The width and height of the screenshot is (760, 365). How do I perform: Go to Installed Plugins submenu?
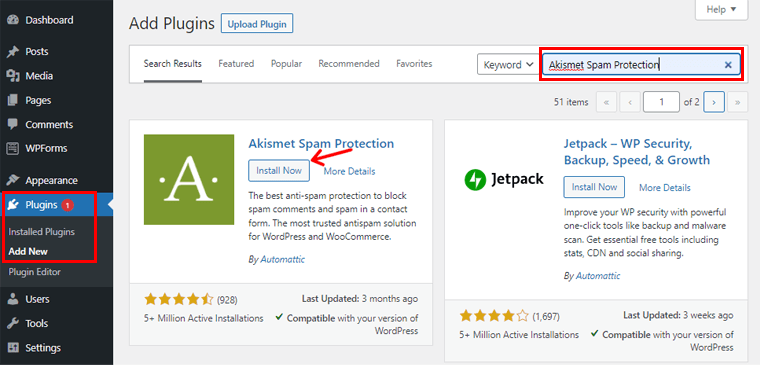[42, 232]
